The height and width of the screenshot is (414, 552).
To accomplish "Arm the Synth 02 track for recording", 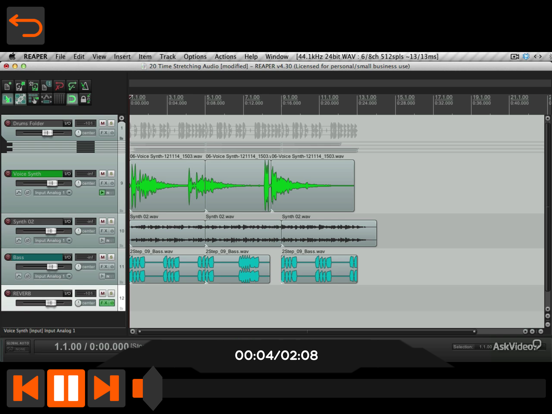I will tap(8, 221).
